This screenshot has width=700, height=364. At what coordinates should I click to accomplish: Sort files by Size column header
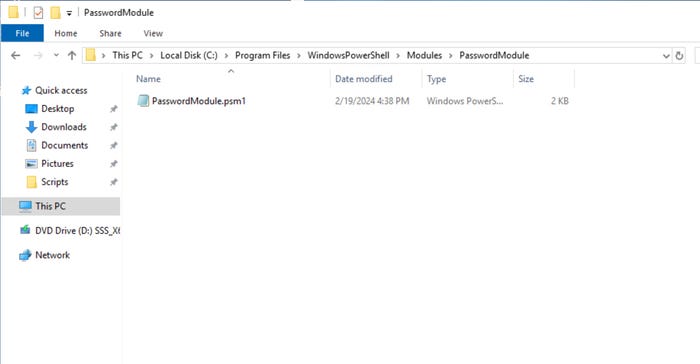526,79
